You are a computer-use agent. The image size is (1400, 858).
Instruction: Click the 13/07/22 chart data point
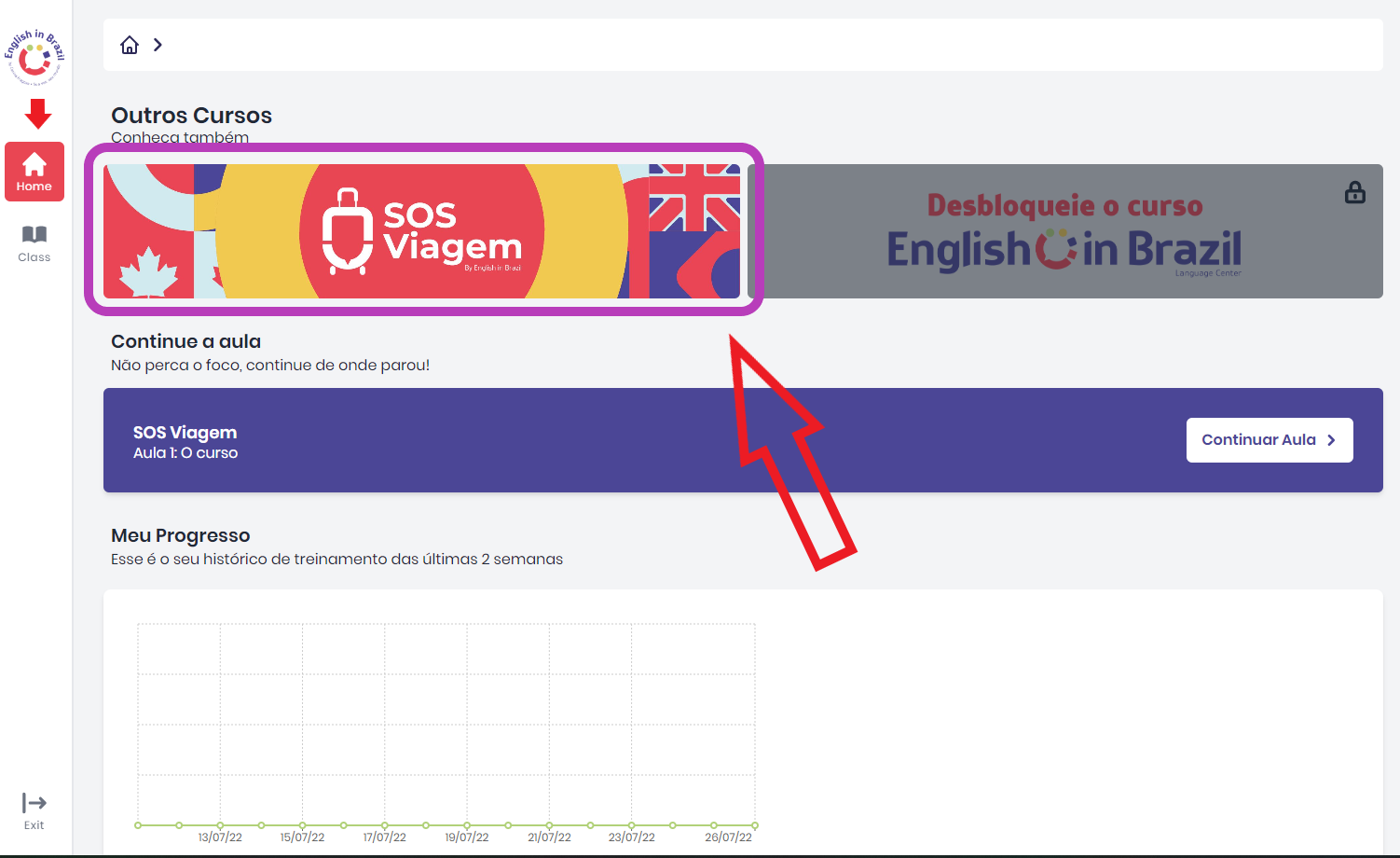point(220,825)
